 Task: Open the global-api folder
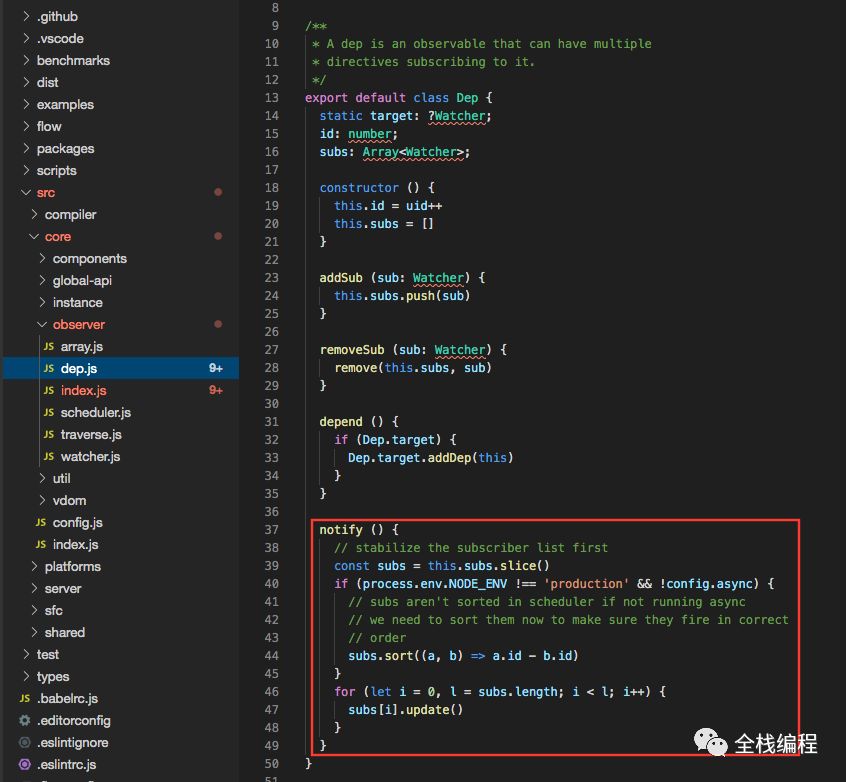(82, 281)
